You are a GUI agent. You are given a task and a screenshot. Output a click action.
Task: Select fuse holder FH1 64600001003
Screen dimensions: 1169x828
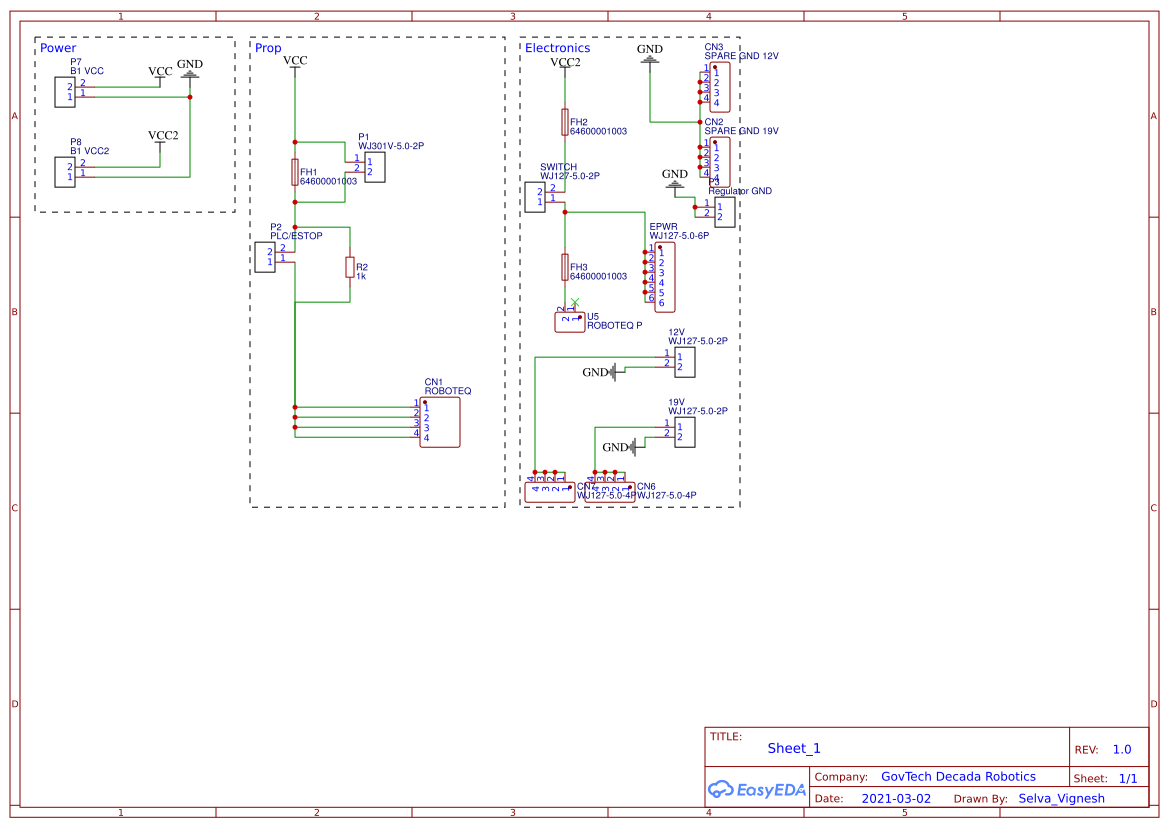[295, 173]
